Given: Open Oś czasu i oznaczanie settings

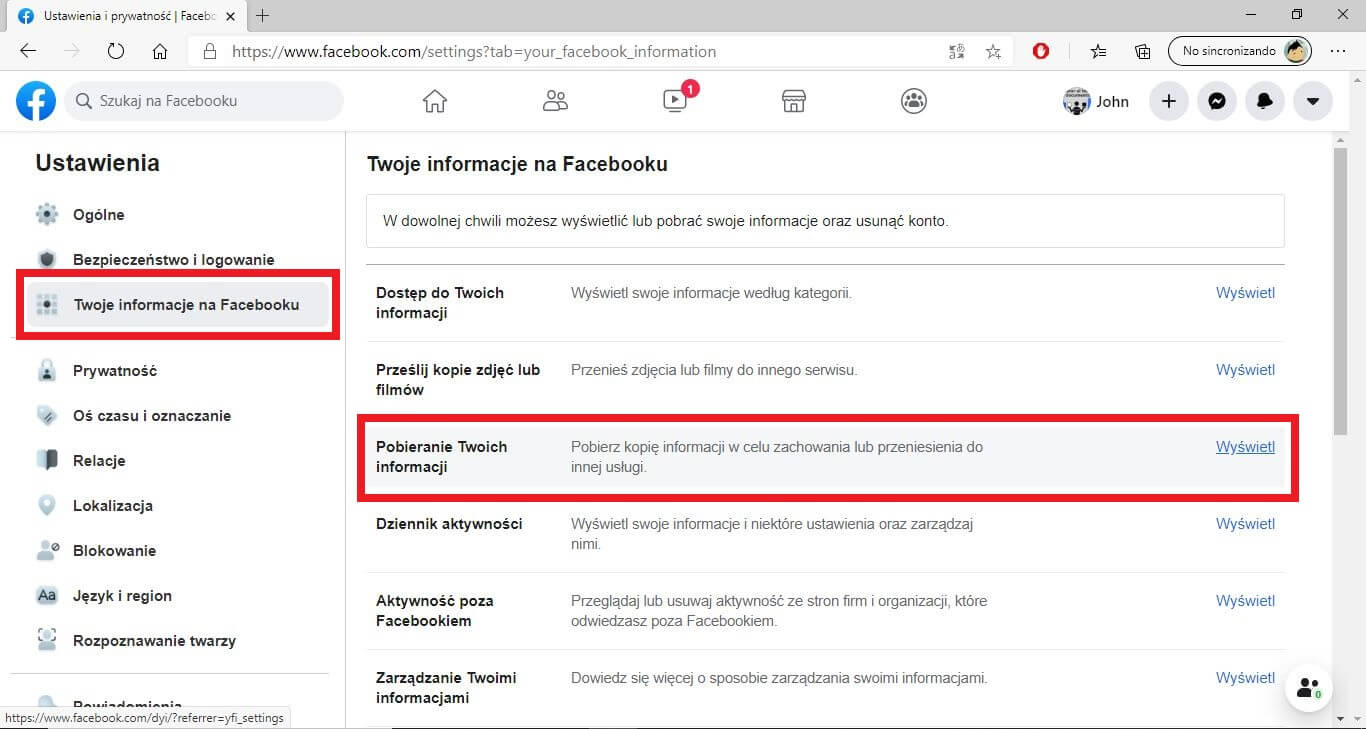Looking at the screenshot, I should pyautogui.click(x=152, y=416).
